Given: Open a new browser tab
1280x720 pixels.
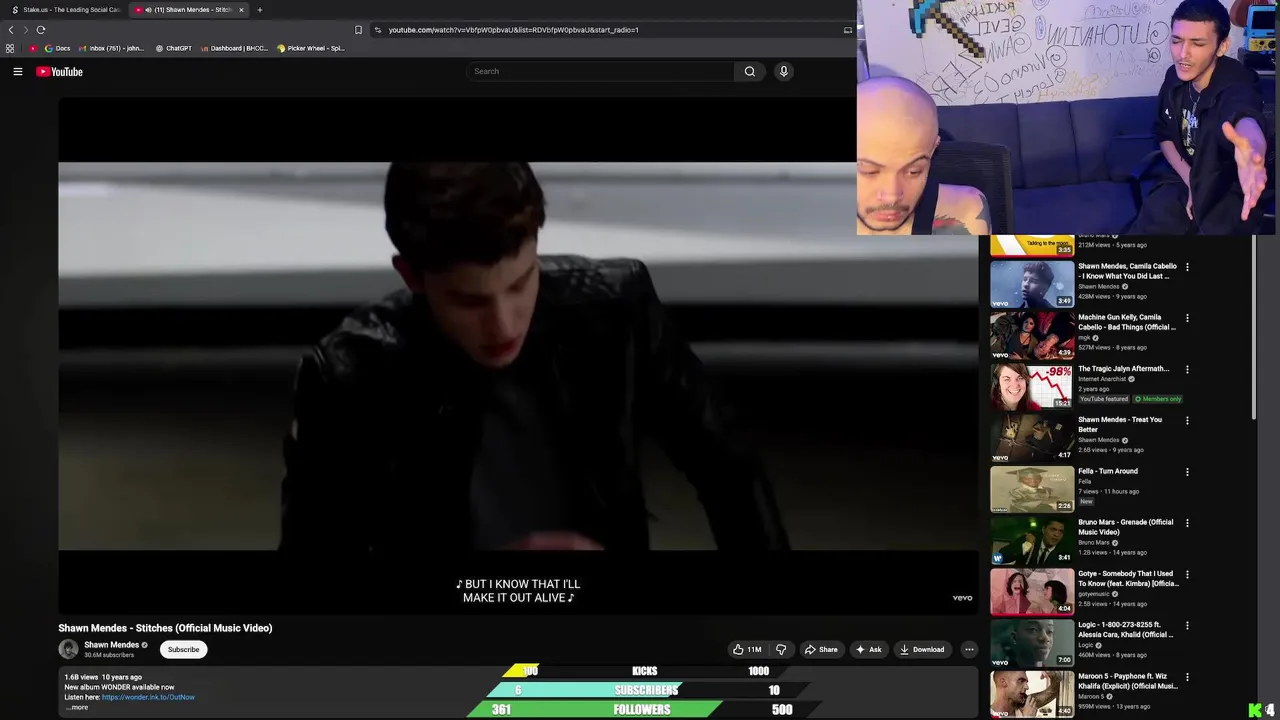Looking at the screenshot, I should [259, 10].
